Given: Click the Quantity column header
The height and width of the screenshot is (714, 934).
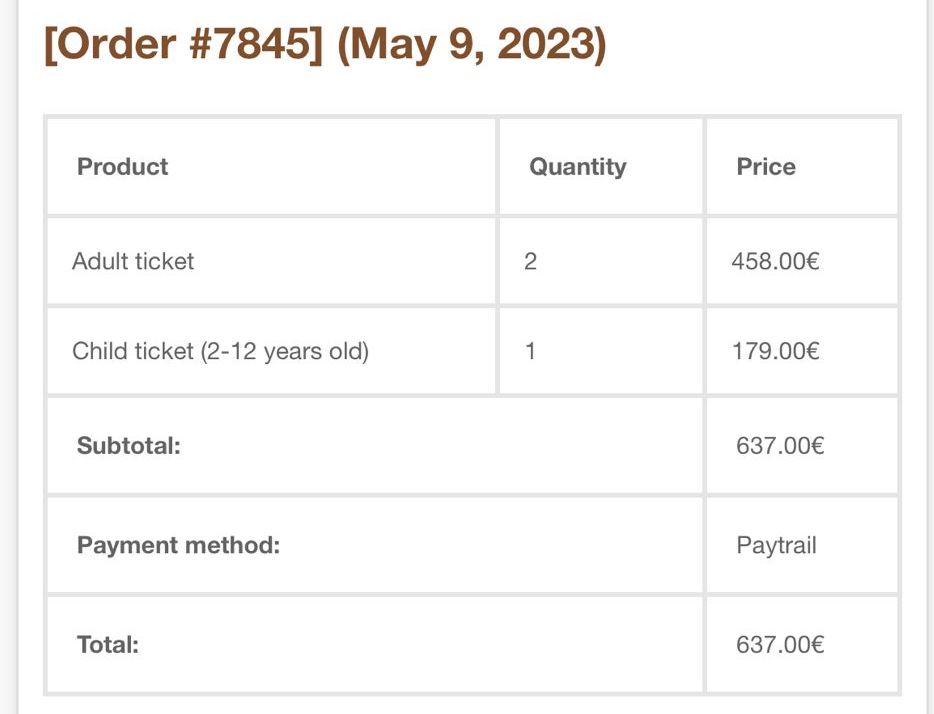Looking at the screenshot, I should [577, 166].
